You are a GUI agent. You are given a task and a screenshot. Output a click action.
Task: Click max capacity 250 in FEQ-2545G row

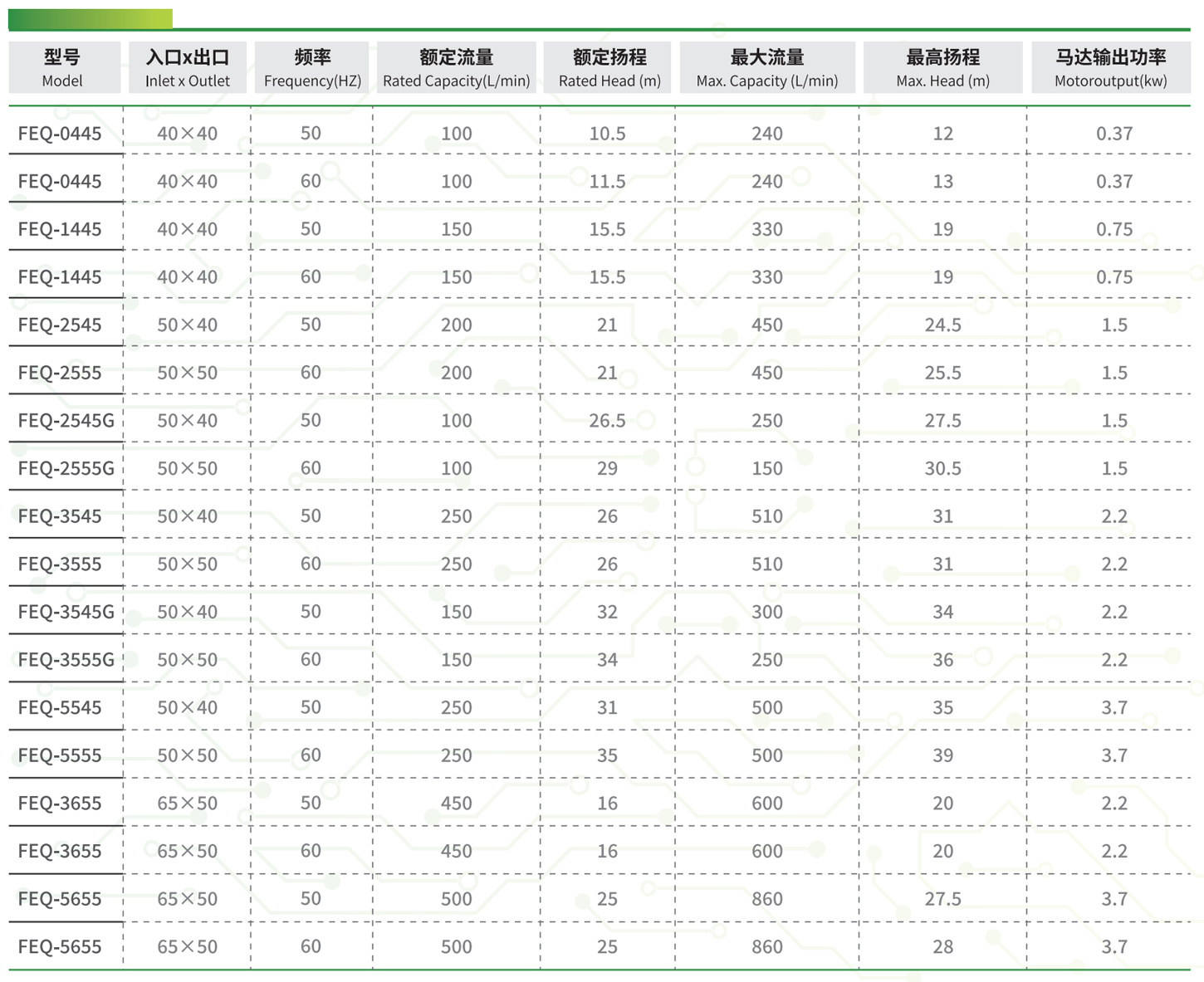coord(767,421)
